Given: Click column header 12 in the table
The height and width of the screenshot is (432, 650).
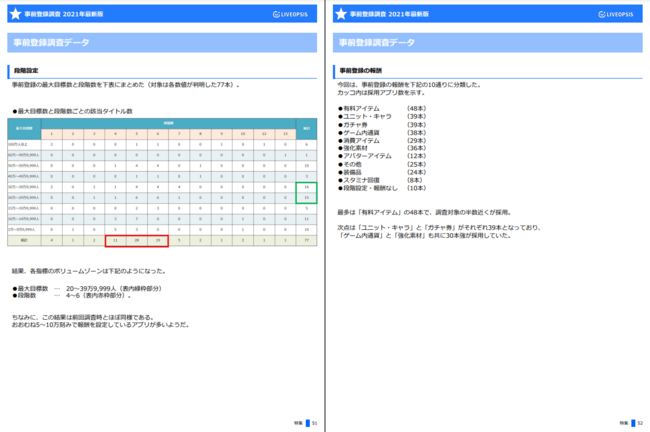Looking at the screenshot, I should [264, 133].
